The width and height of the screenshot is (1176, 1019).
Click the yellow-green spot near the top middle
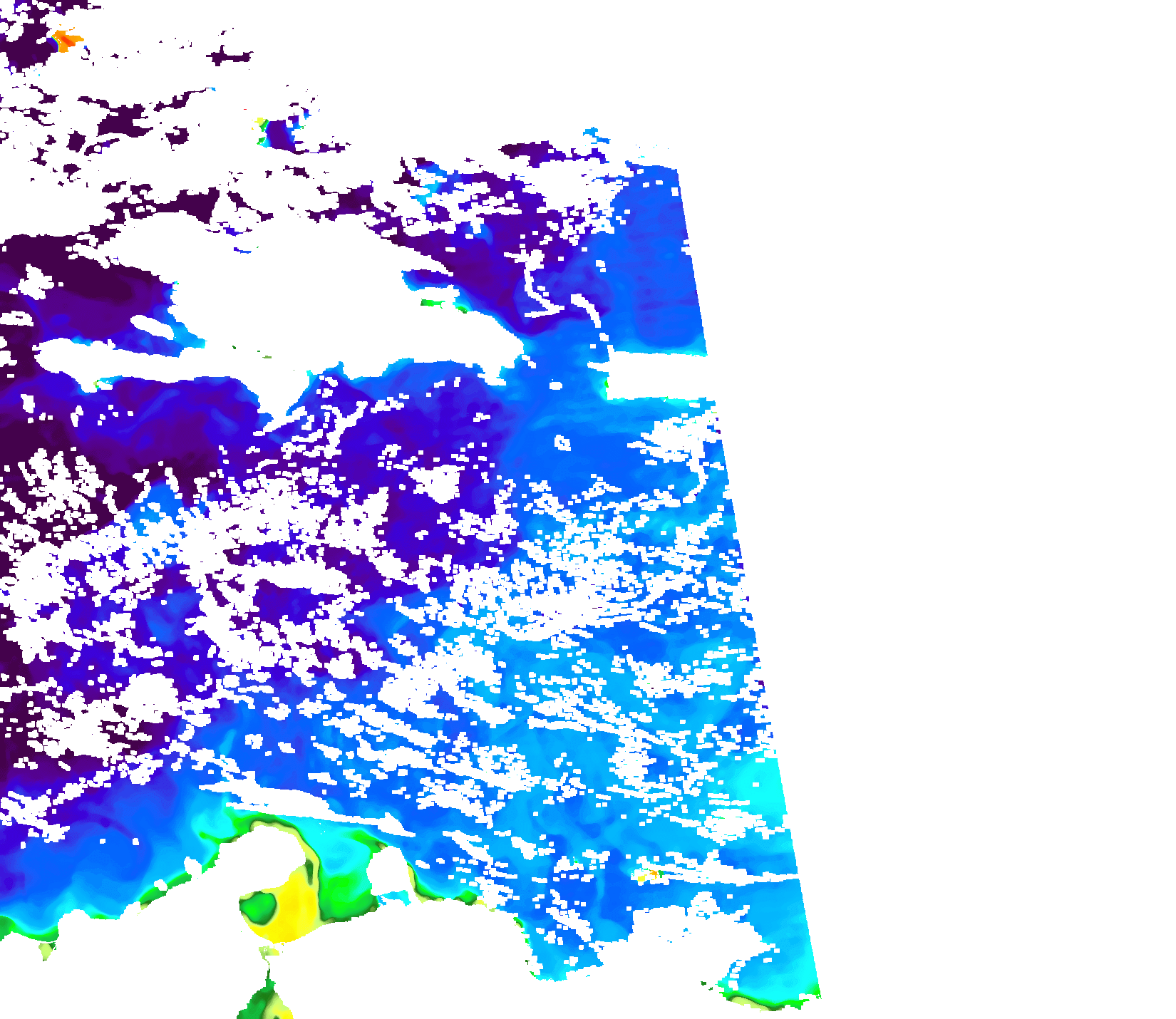point(262,125)
